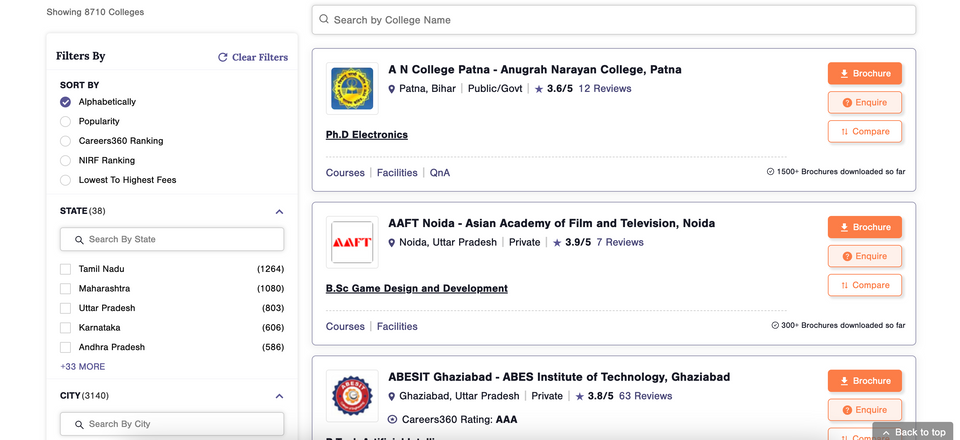Click Showing 8710 Colleges text
The height and width of the screenshot is (440, 960).
(96, 12)
